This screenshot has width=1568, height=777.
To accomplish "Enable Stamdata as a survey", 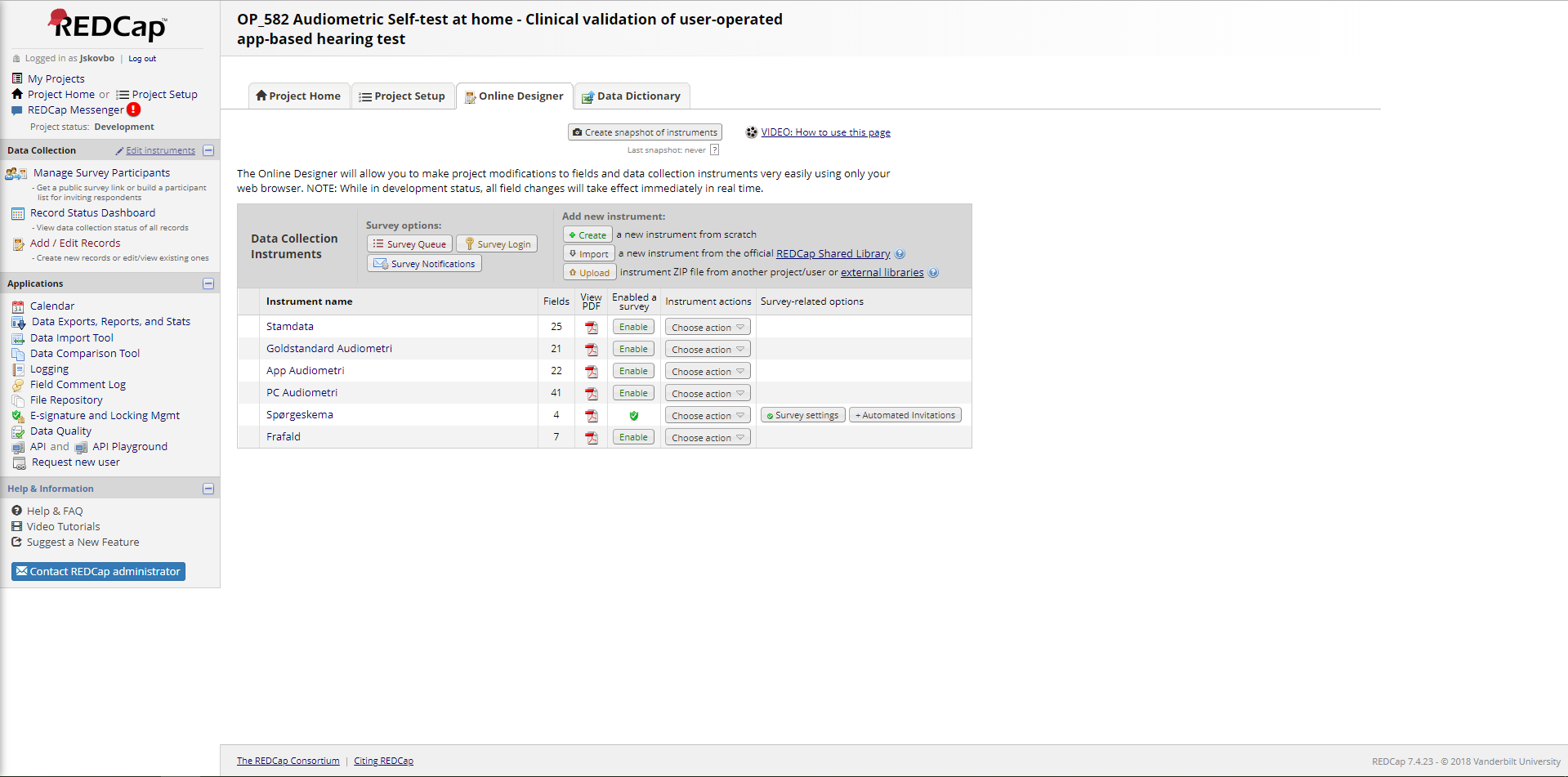I will [x=633, y=327].
